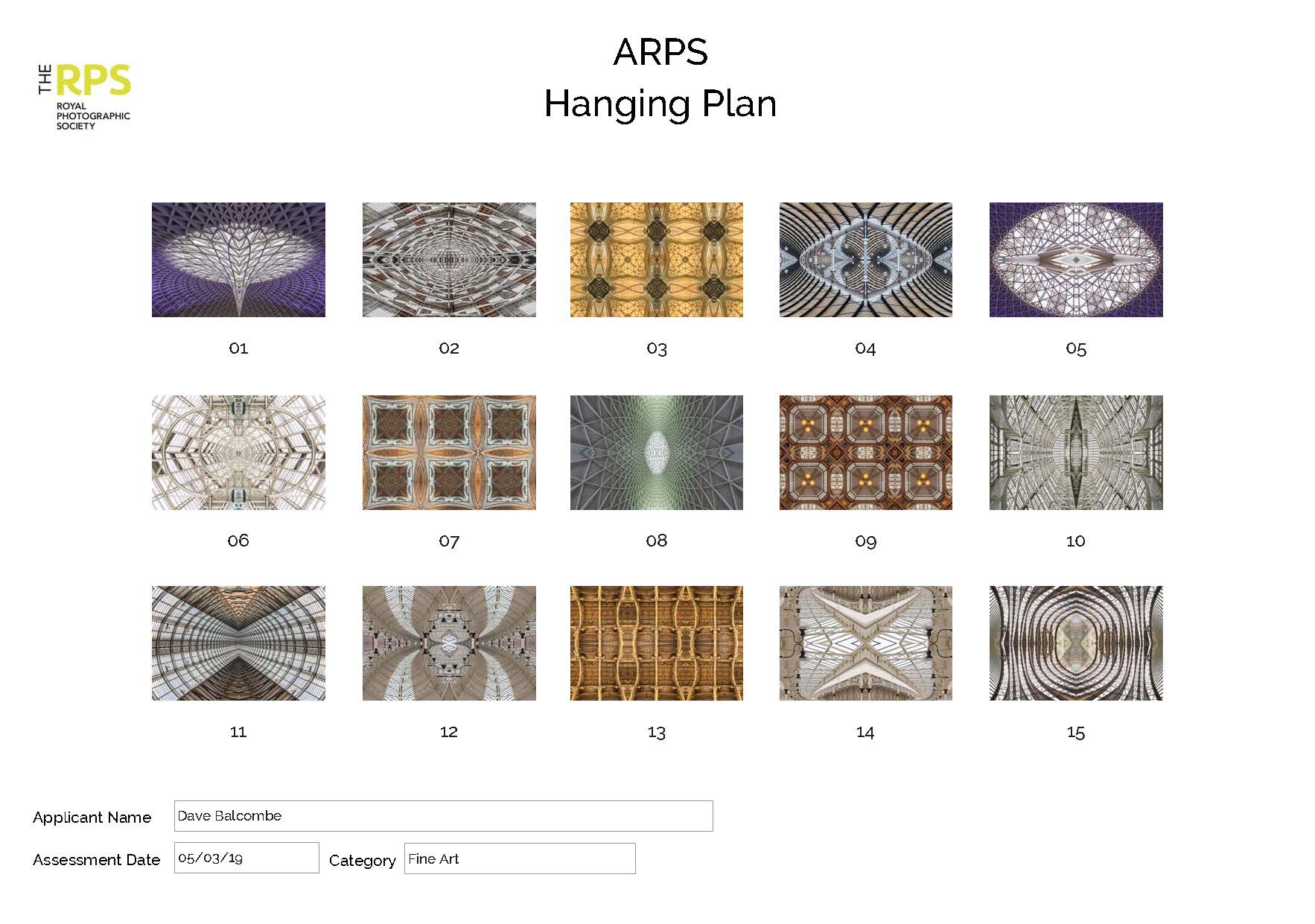The image size is (1315, 924).
Task: Select grey glass atrium thumbnail 10
Action: coord(1075,453)
